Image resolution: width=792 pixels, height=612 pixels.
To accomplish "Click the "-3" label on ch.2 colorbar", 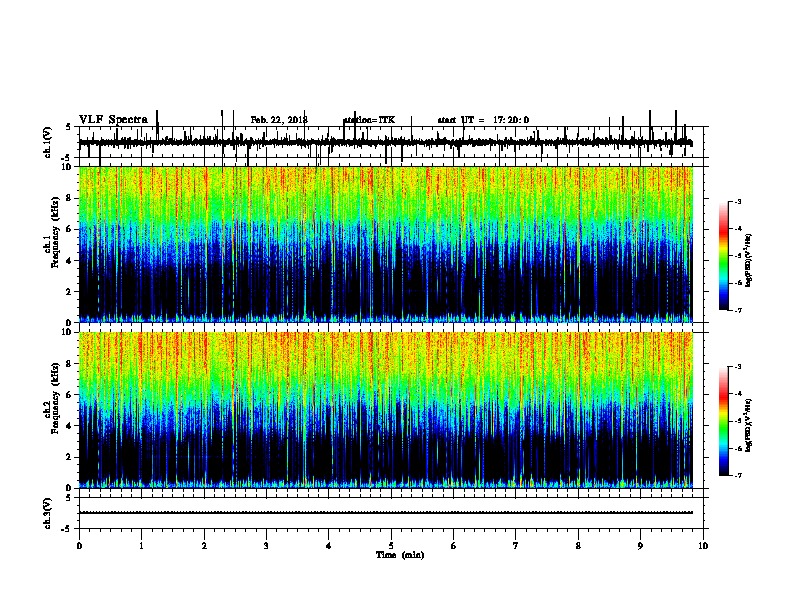I will tap(738, 367).
